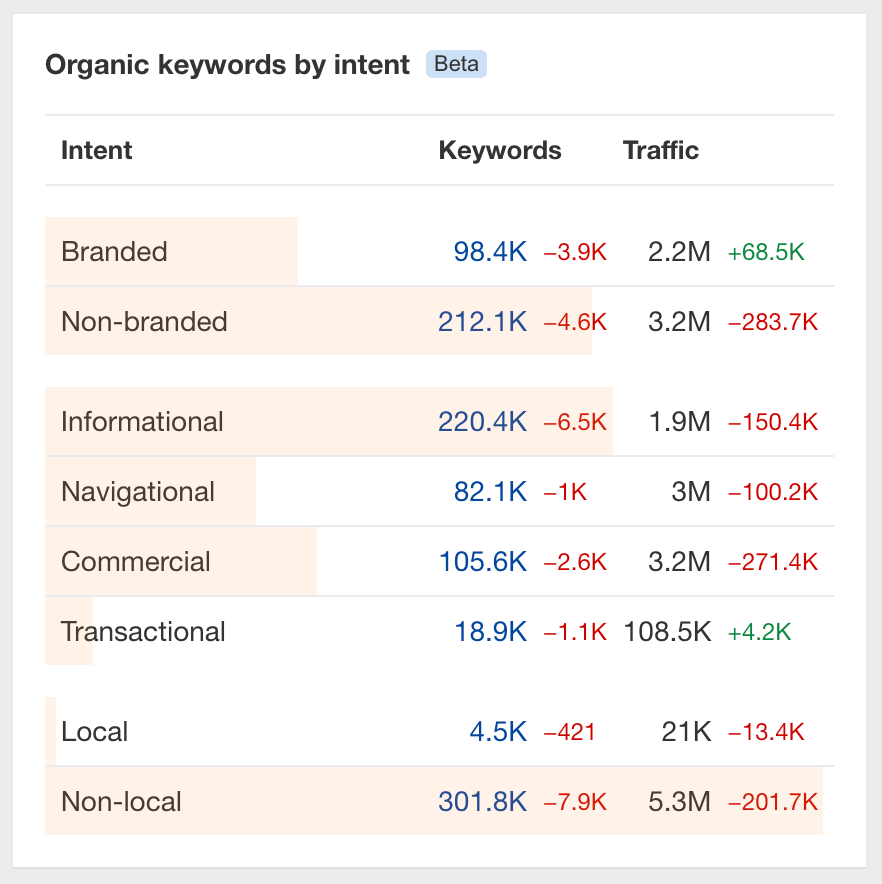This screenshot has width=882, height=884.
Task: Sort by the Traffic column header
Action: click(x=660, y=150)
